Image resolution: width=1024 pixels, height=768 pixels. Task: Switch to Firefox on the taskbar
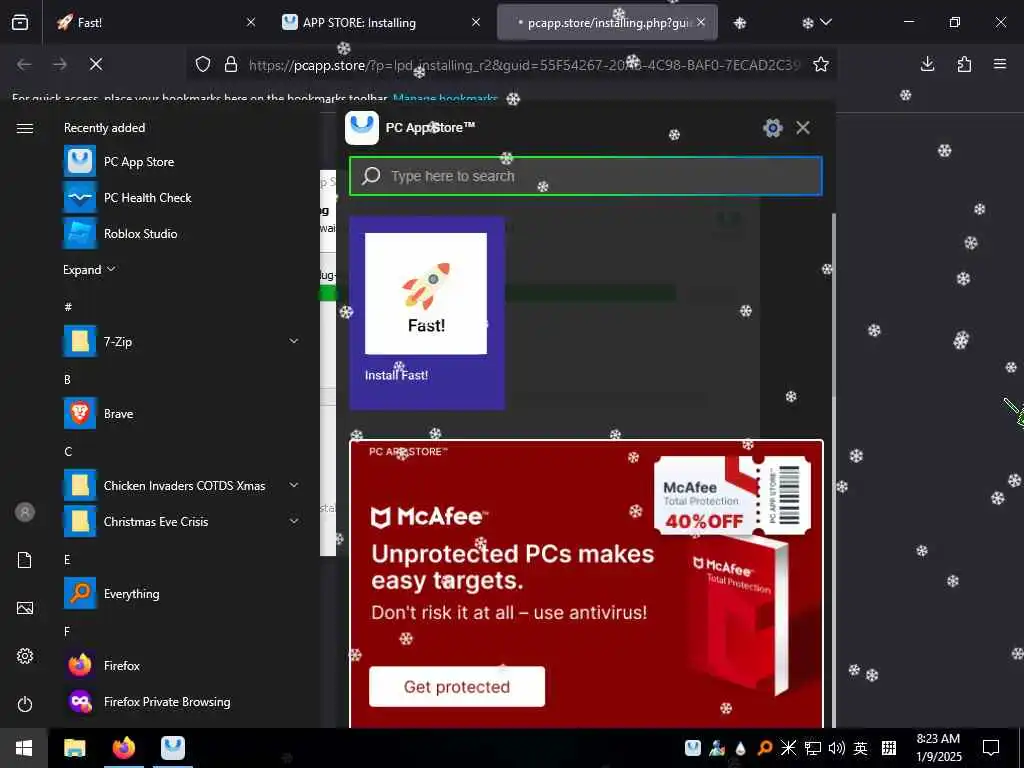tap(123, 748)
